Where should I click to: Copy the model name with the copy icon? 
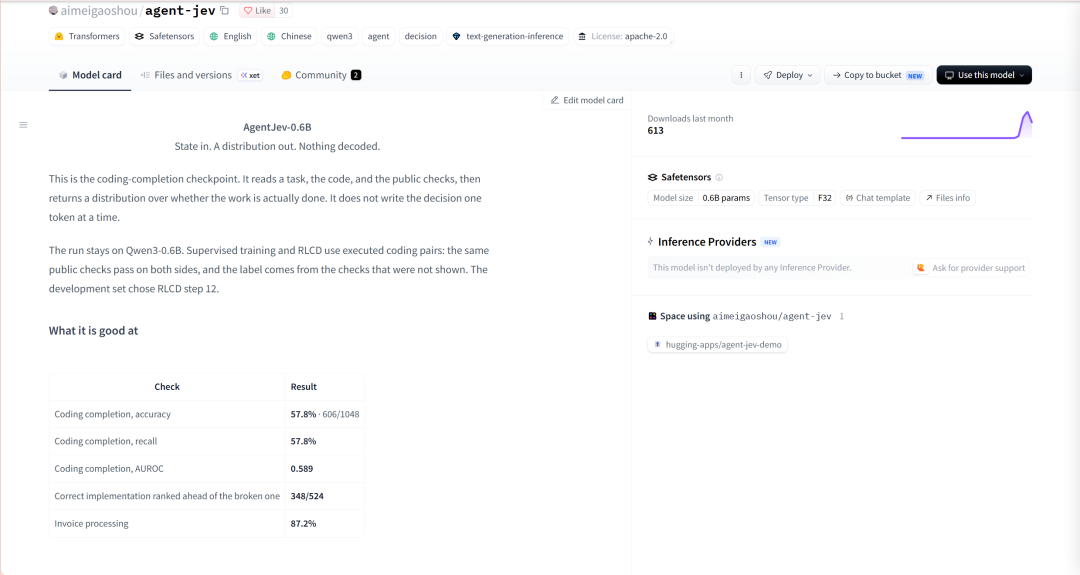[x=225, y=10]
